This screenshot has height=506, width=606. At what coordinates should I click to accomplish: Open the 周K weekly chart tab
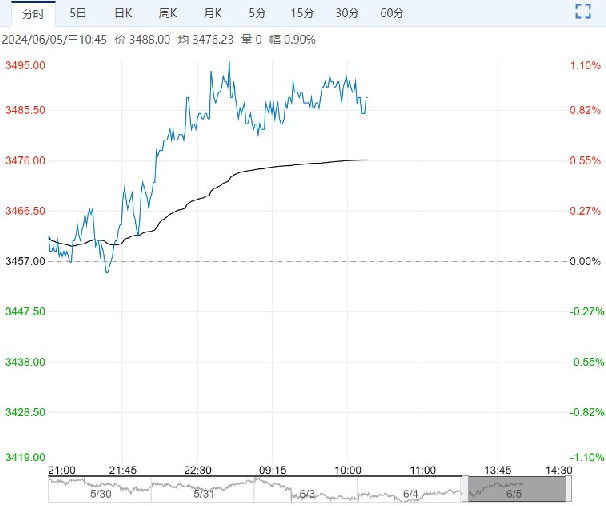pyautogui.click(x=167, y=13)
